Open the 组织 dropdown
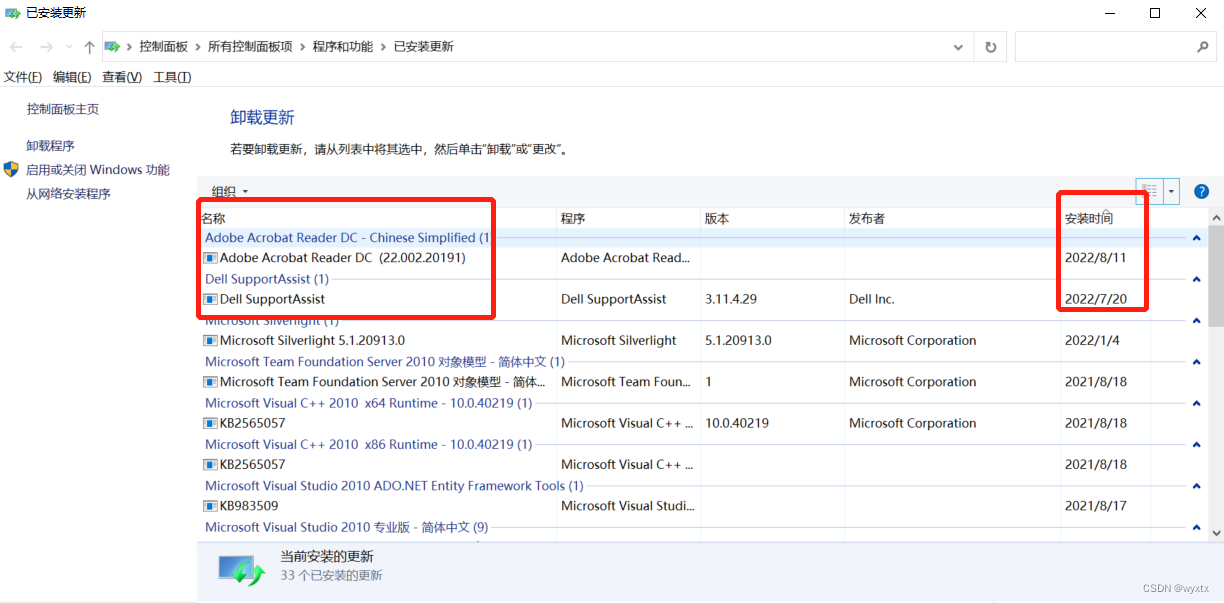1224x603 pixels. click(x=230, y=192)
